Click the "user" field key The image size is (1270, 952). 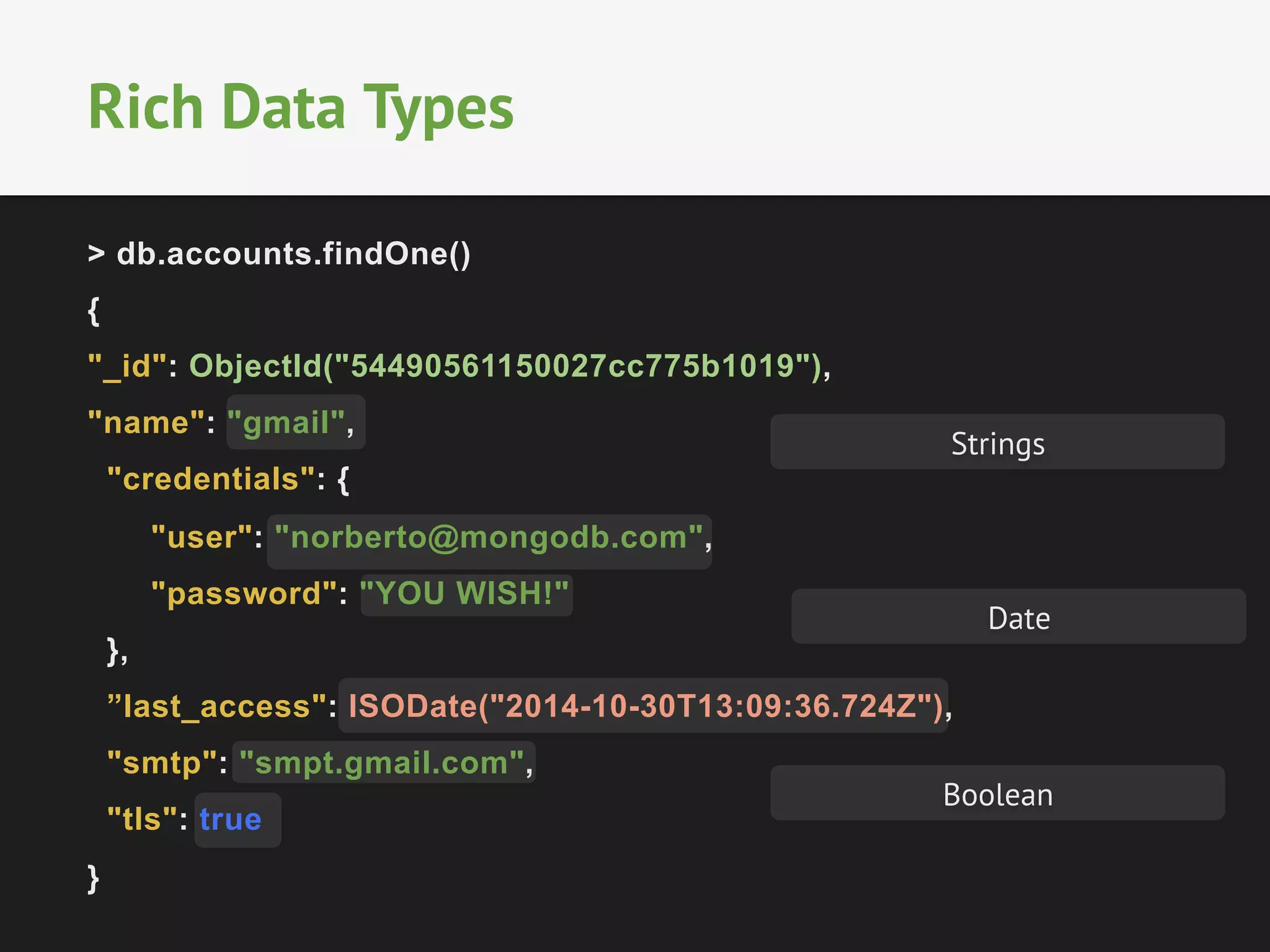202,538
